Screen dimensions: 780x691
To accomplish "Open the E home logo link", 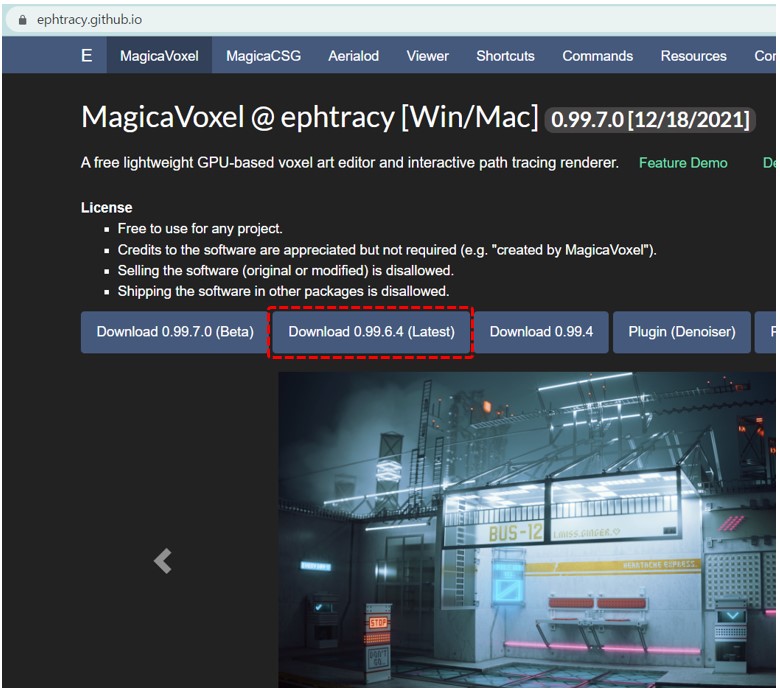I will point(87,55).
